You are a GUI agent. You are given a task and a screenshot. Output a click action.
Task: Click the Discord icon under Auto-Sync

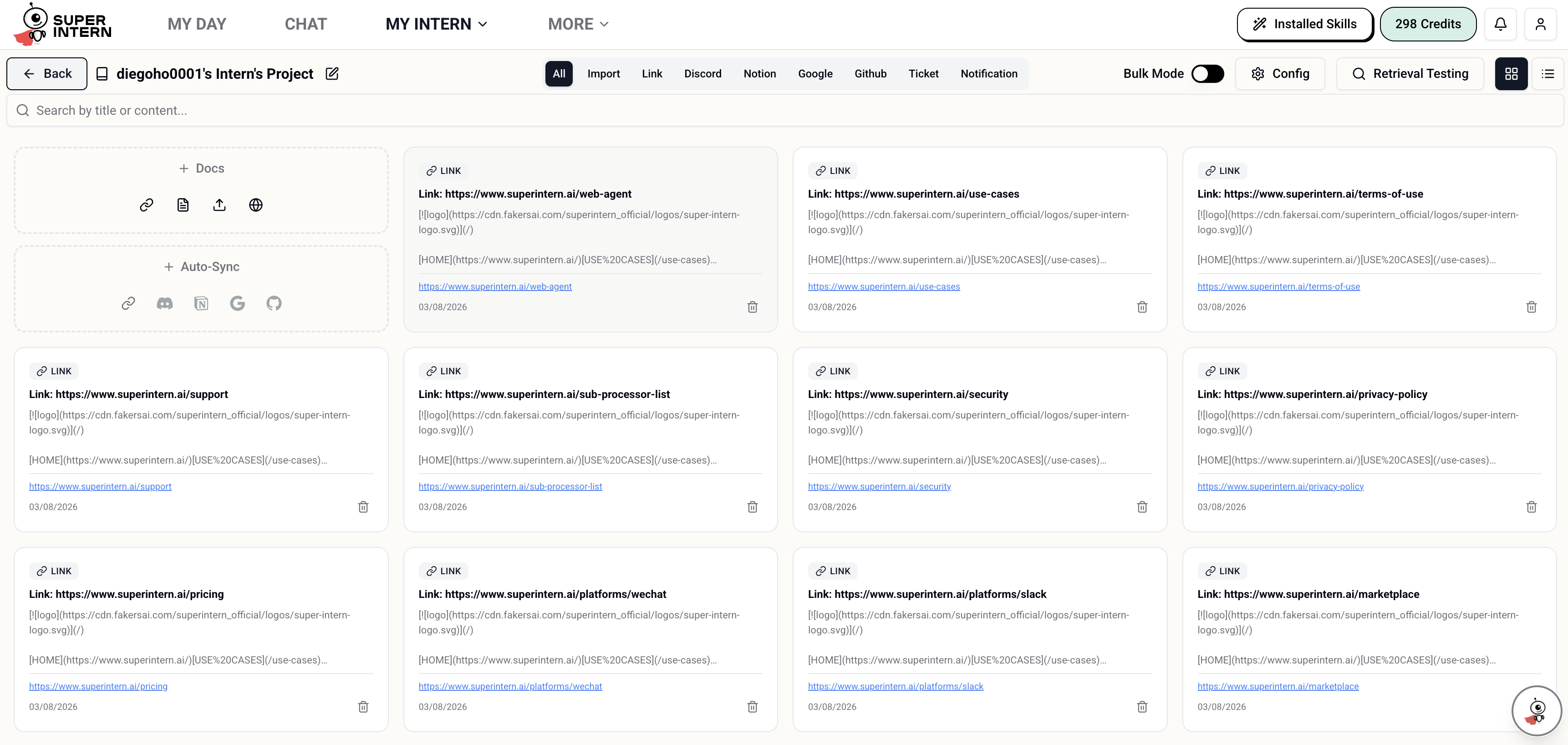[164, 303]
